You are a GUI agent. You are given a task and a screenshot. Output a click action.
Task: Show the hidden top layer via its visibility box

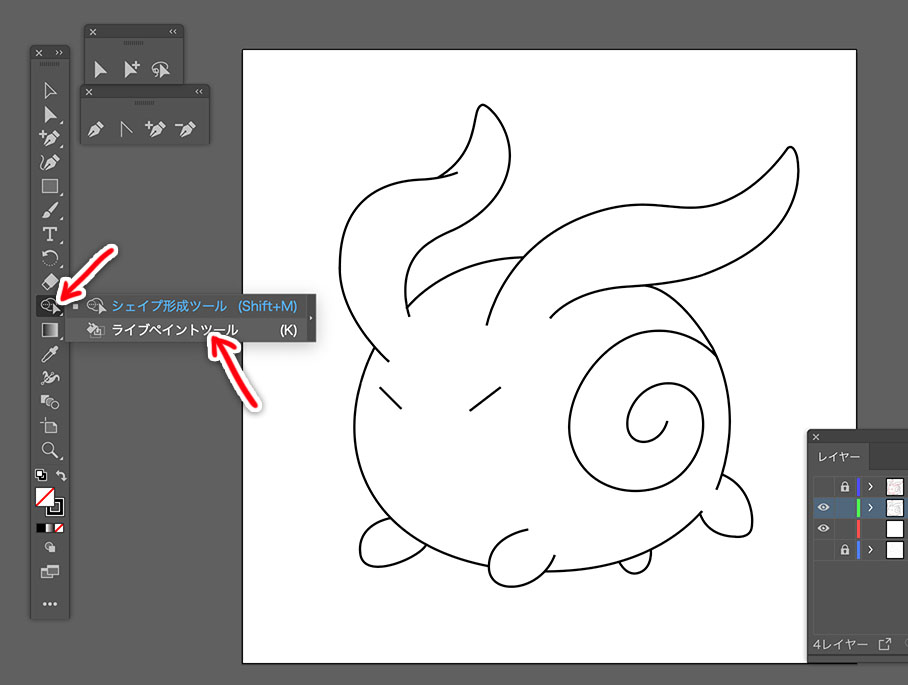click(823, 486)
